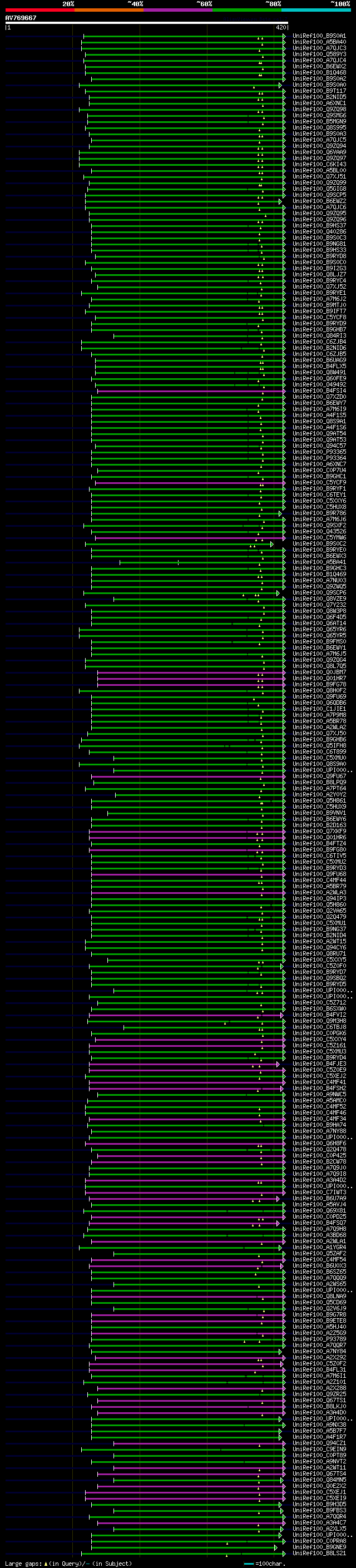The width and height of the screenshot is (356, 1568).
Task: Click the purple ~60% legend segment
Action: pyautogui.click(x=179, y=10)
